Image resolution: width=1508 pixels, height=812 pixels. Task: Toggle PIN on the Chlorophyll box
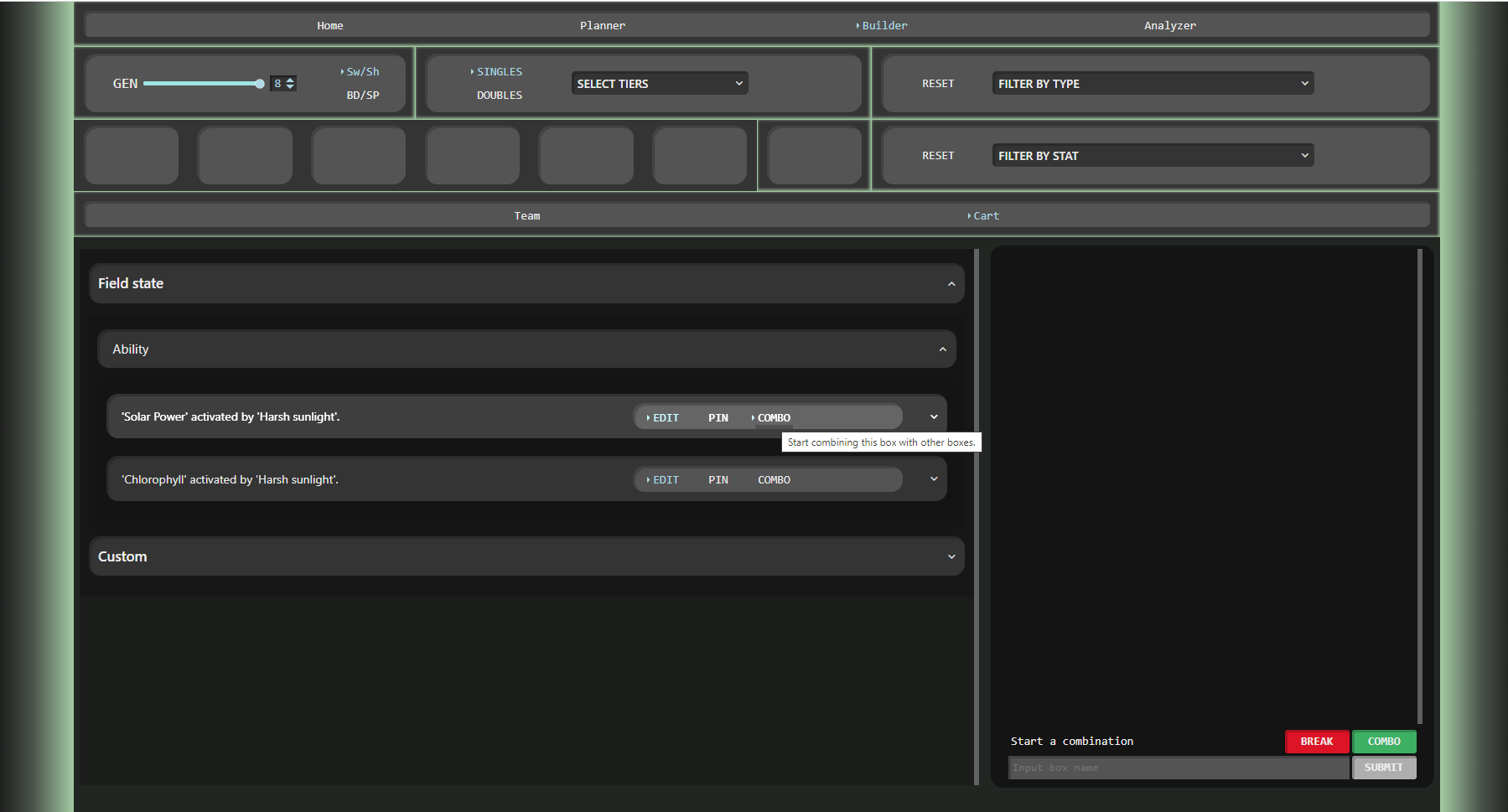coord(718,480)
